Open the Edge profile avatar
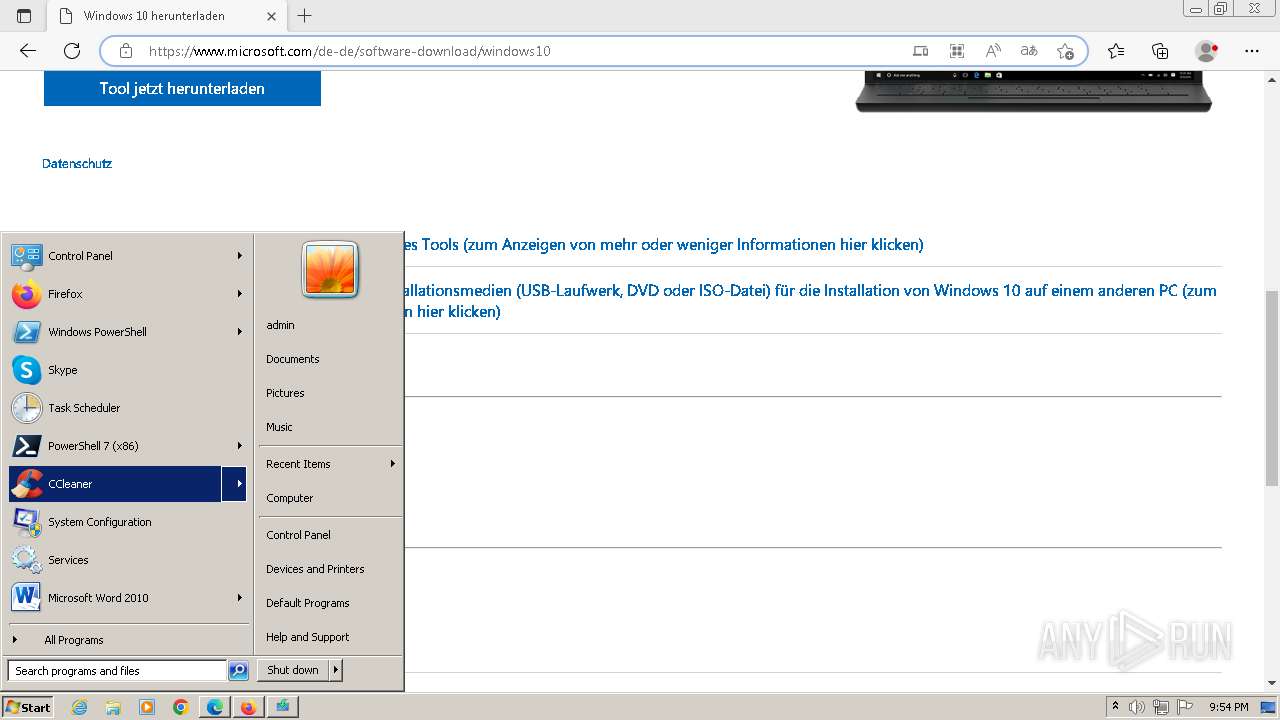Screen dimensions: 1280x720 1207,51
